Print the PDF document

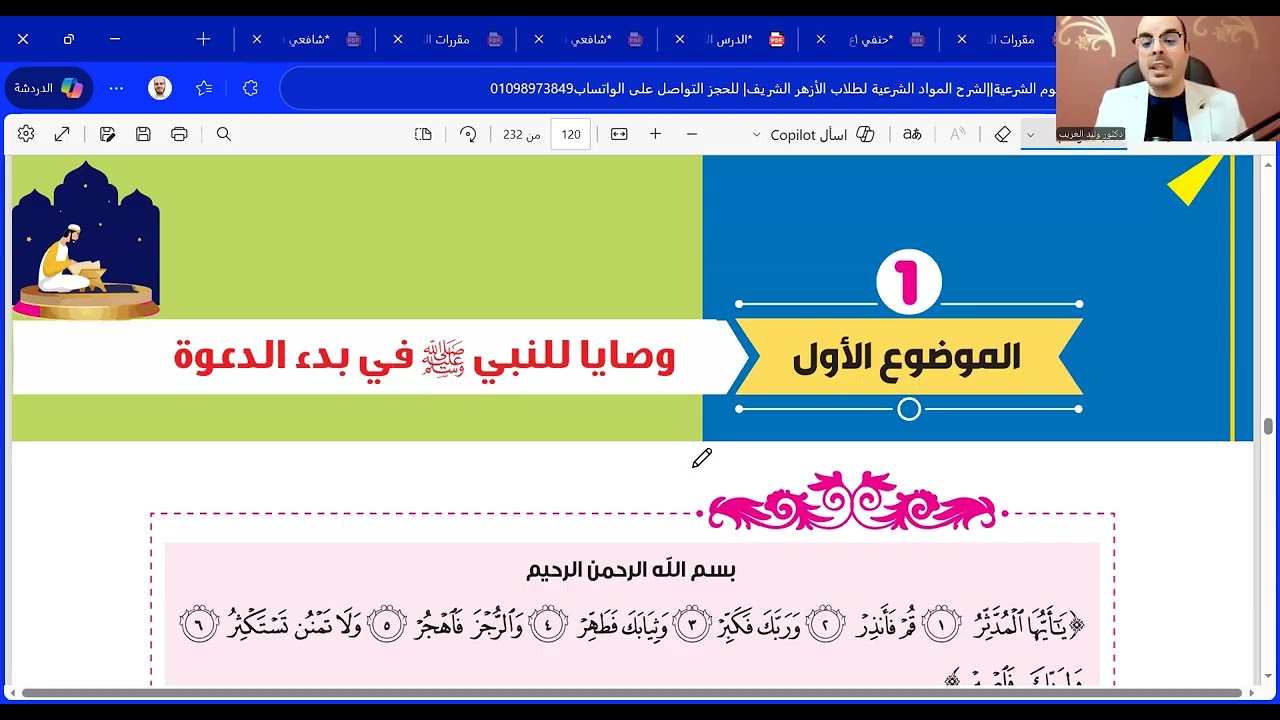click(x=179, y=134)
